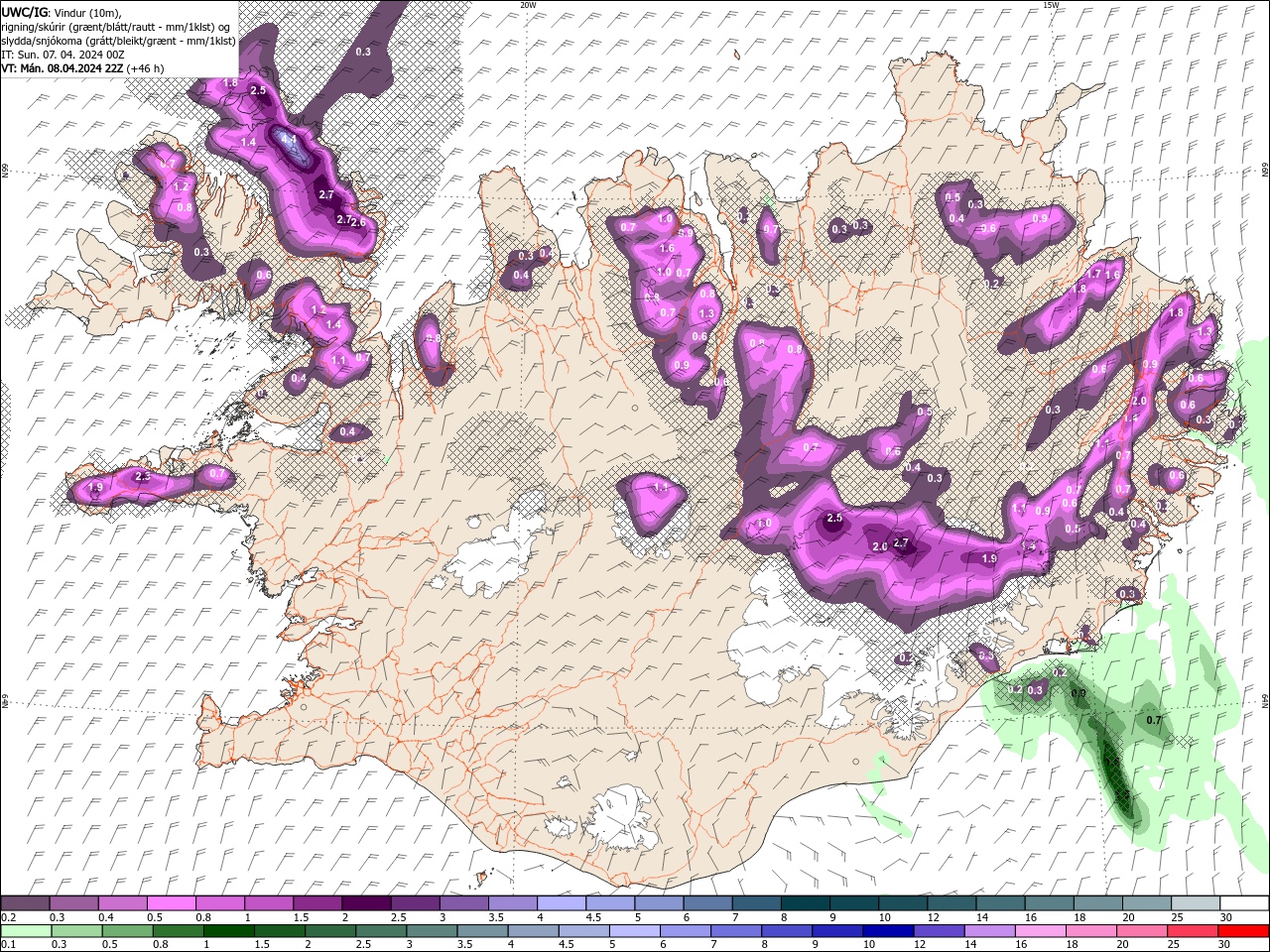Click the '1.9' value at the tip of Snæfellsnes
Image resolution: width=1270 pixels, height=952 pixels.
point(96,488)
